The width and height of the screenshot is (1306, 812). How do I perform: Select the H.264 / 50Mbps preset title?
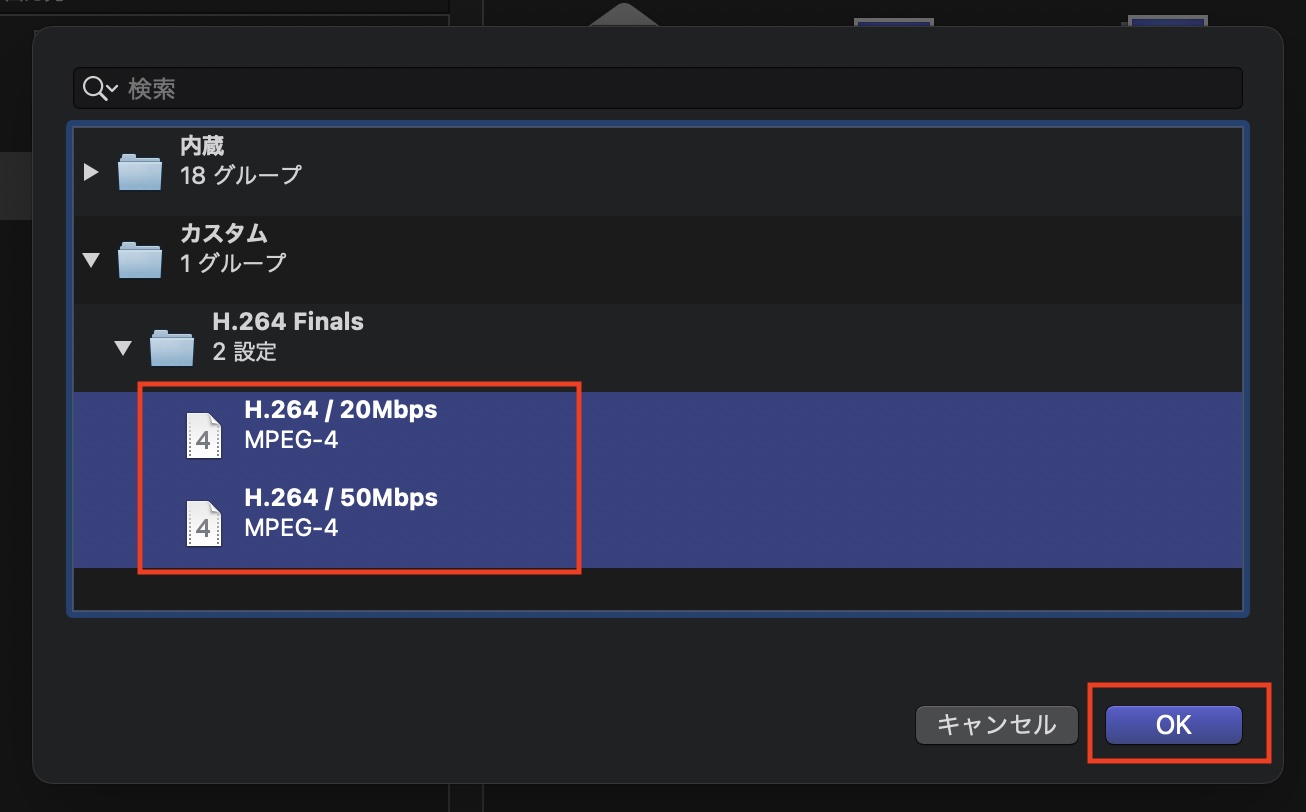[x=340, y=498]
